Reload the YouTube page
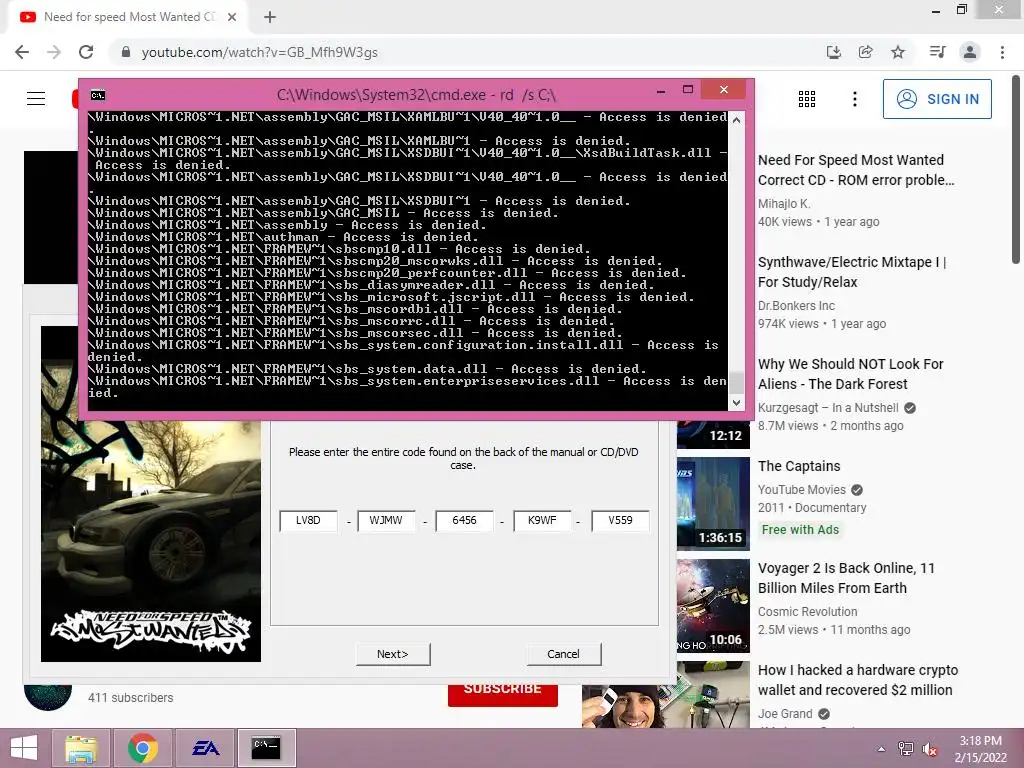The image size is (1024, 768). [86, 52]
